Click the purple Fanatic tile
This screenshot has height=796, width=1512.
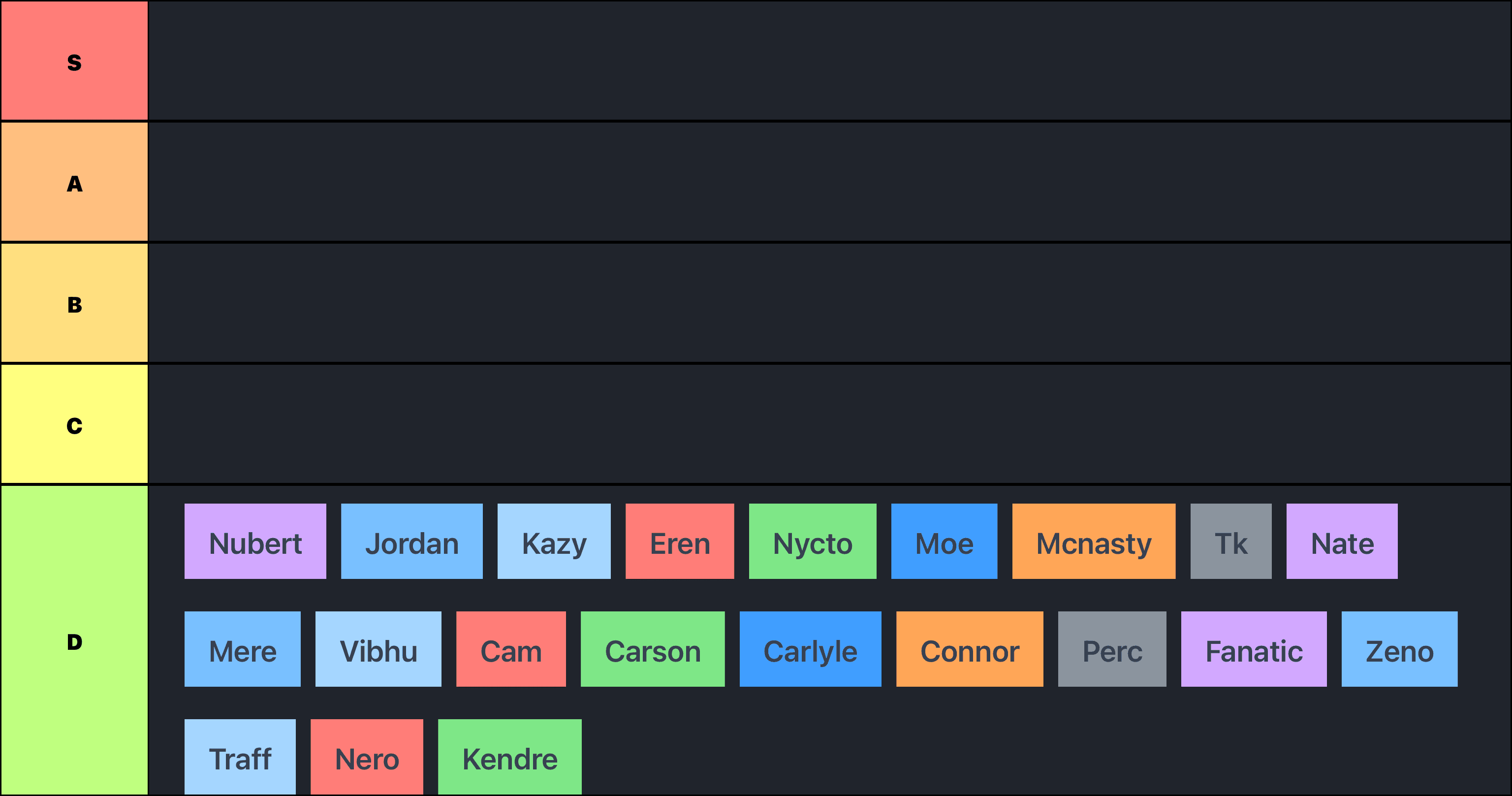click(x=1253, y=649)
